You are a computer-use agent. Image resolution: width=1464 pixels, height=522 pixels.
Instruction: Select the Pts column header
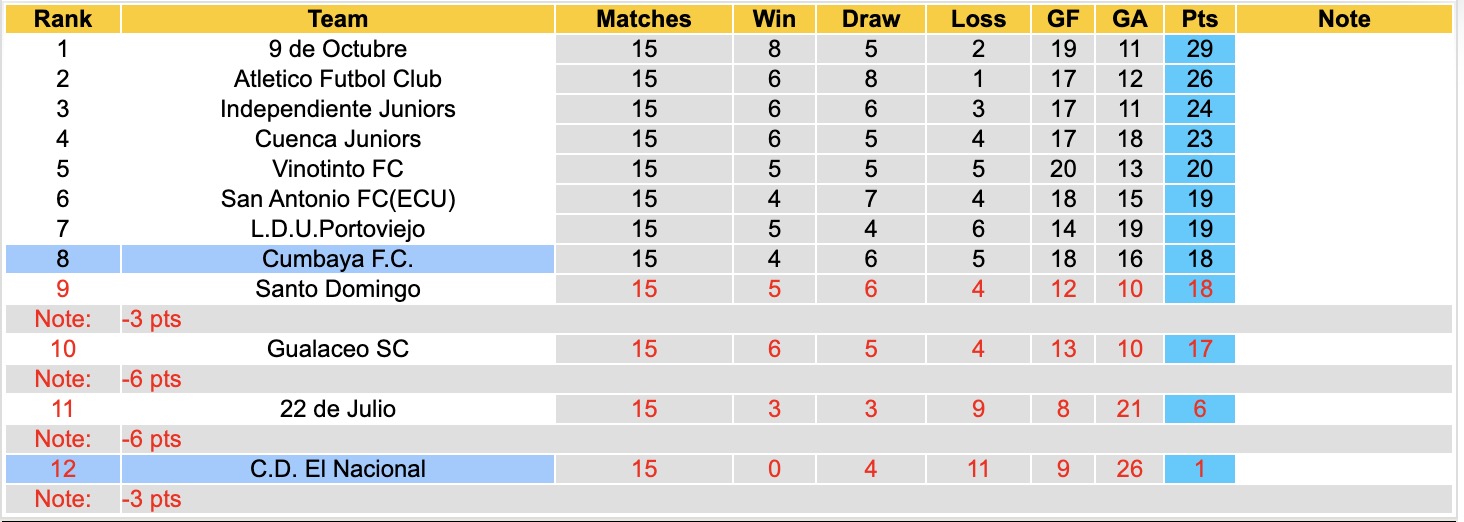(x=1199, y=19)
